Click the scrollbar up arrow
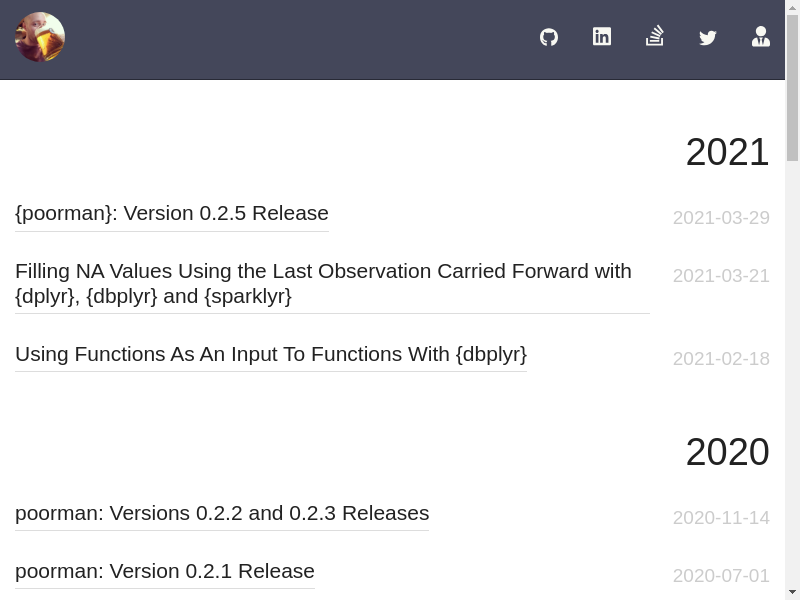The width and height of the screenshot is (800, 600). (792, 8)
